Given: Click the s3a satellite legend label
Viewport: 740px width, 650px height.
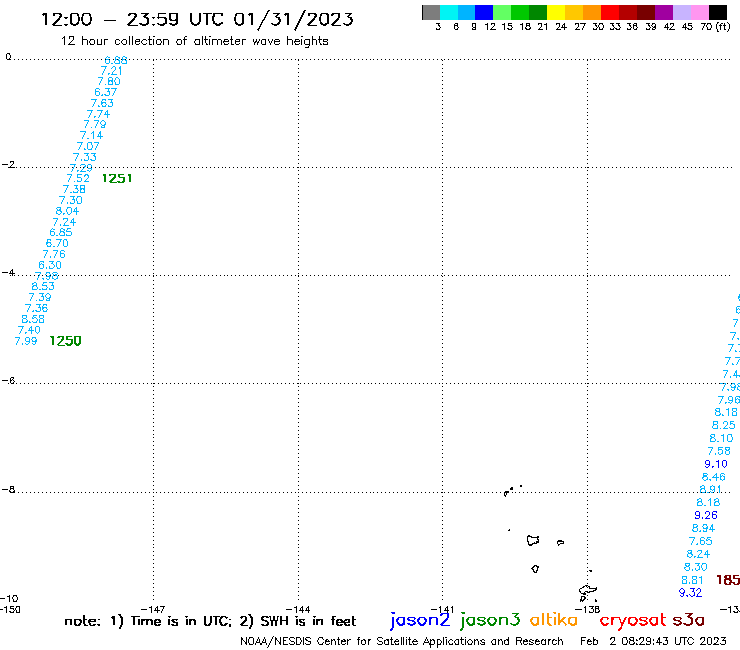Looking at the screenshot, I should [688, 620].
